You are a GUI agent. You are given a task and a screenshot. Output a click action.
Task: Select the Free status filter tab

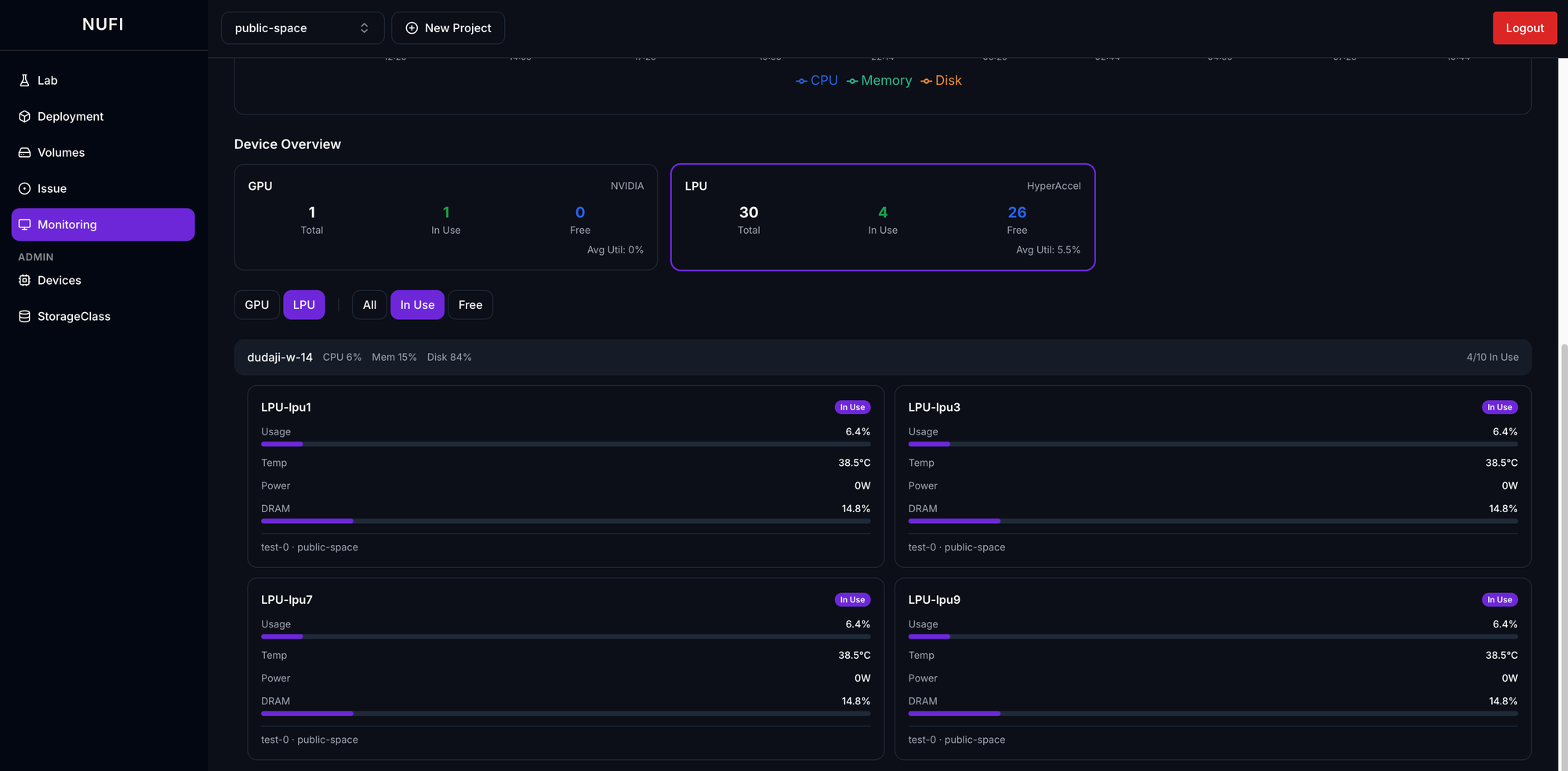pyautogui.click(x=470, y=305)
